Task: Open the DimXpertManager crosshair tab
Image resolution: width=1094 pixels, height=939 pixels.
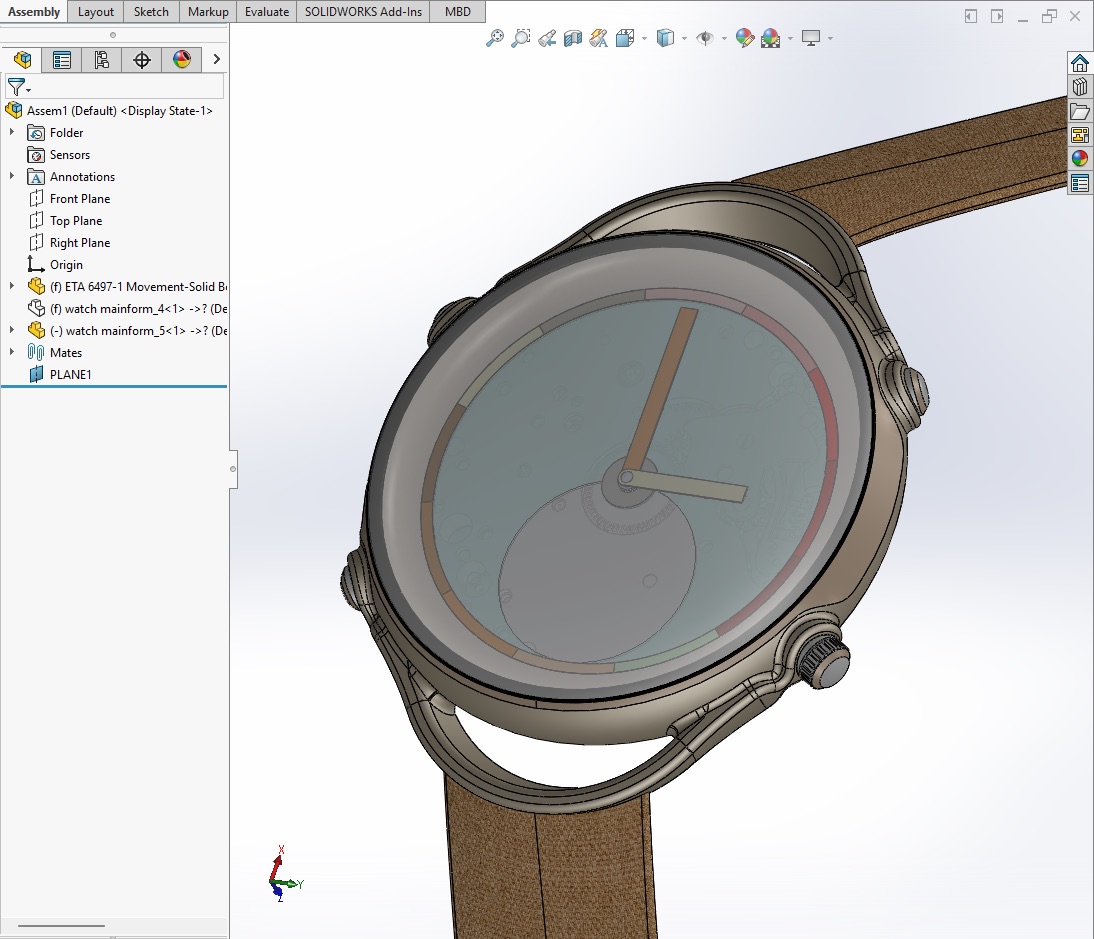Action: coord(142,60)
